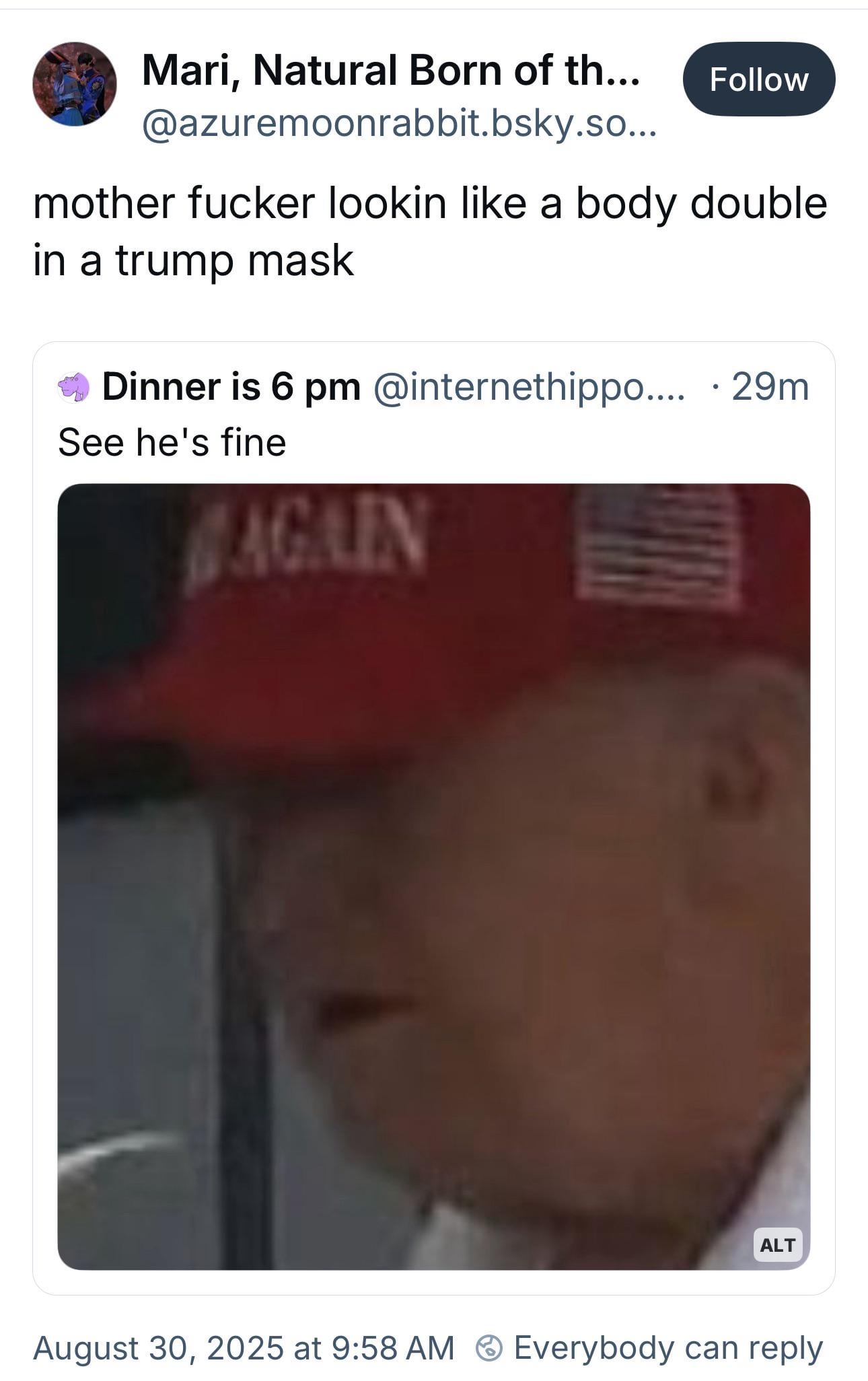Show the ALT text badge on the image
Screen dimensions: 868x1381
coord(778,1244)
